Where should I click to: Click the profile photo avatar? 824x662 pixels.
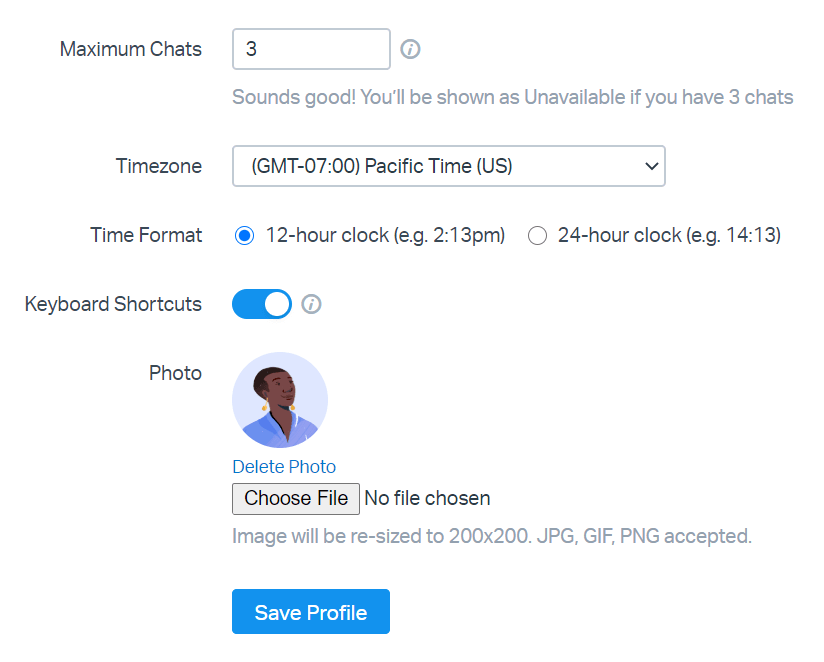(280, 400)
